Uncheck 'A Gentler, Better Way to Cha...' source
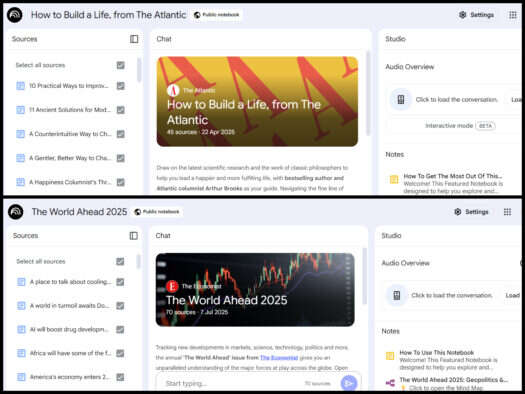This screenshot has width=525, height=394. [x=121, y=158]
